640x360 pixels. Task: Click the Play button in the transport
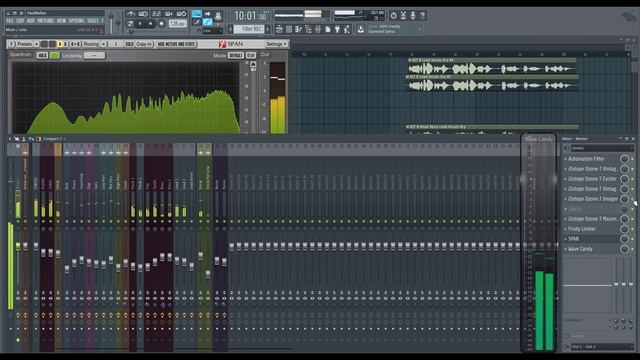click(140, 24)
